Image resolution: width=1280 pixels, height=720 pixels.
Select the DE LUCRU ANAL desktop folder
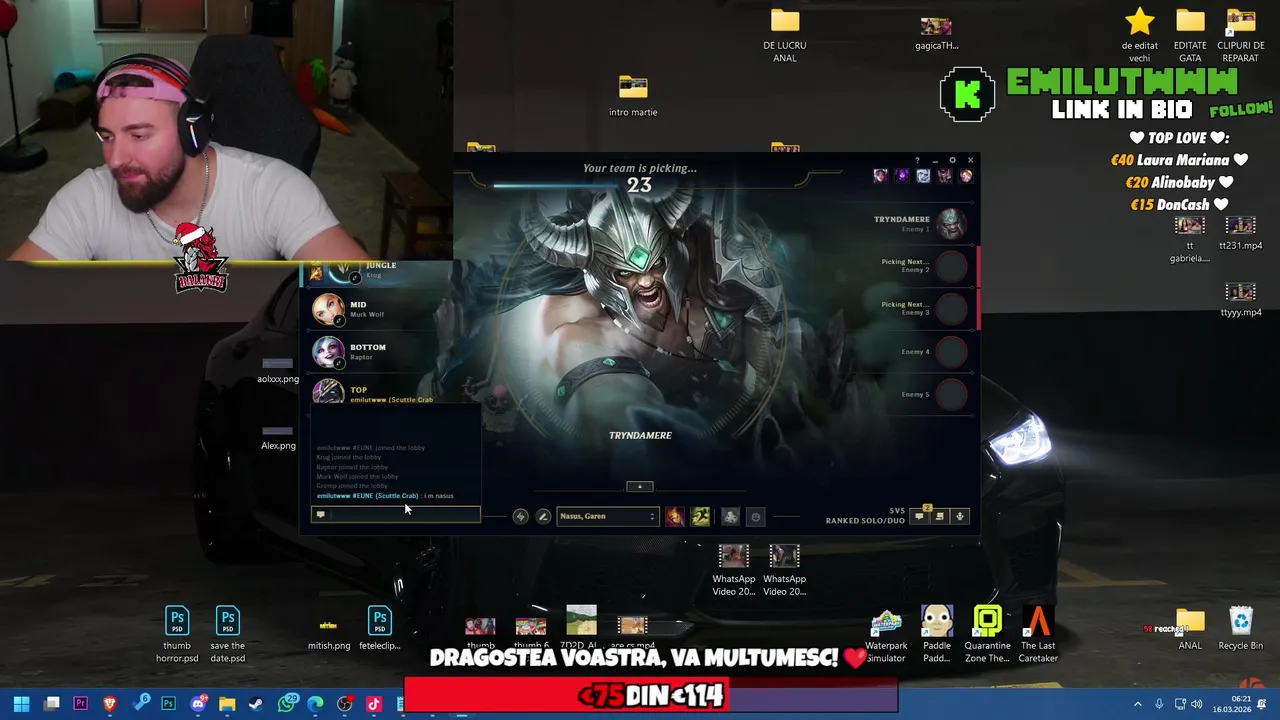pos(785,36)
